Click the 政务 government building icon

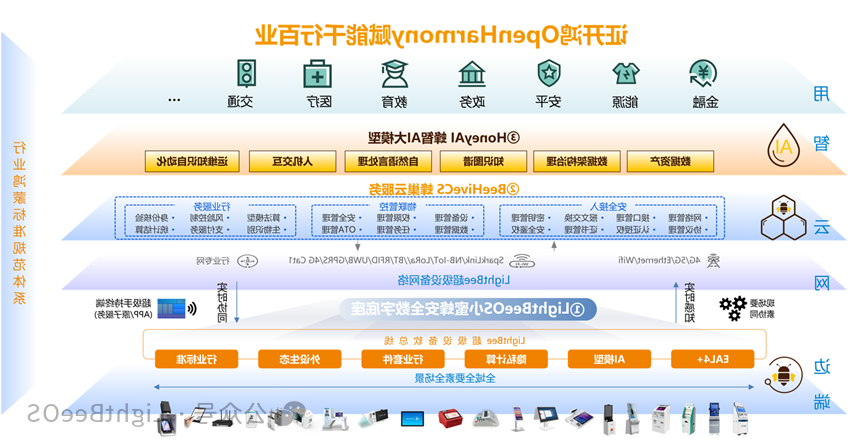(472, 74)
